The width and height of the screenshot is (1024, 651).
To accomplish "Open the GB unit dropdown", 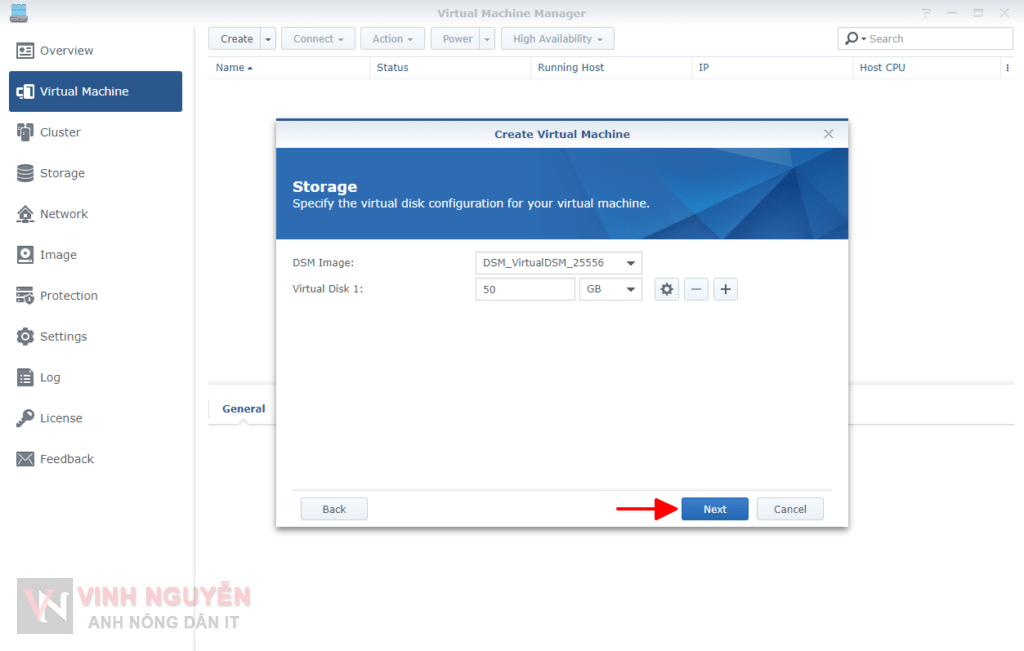I will pyautogui.click(x=630, y=289).
